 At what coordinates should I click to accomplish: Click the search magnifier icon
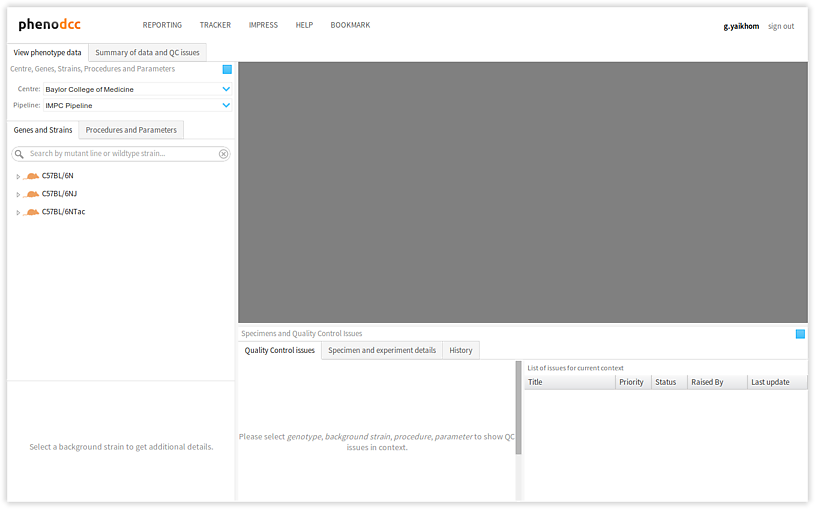tap(19, 154)
